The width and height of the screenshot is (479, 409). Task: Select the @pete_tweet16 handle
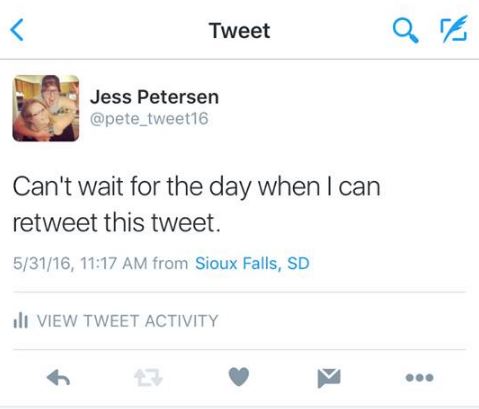(149, 119)
